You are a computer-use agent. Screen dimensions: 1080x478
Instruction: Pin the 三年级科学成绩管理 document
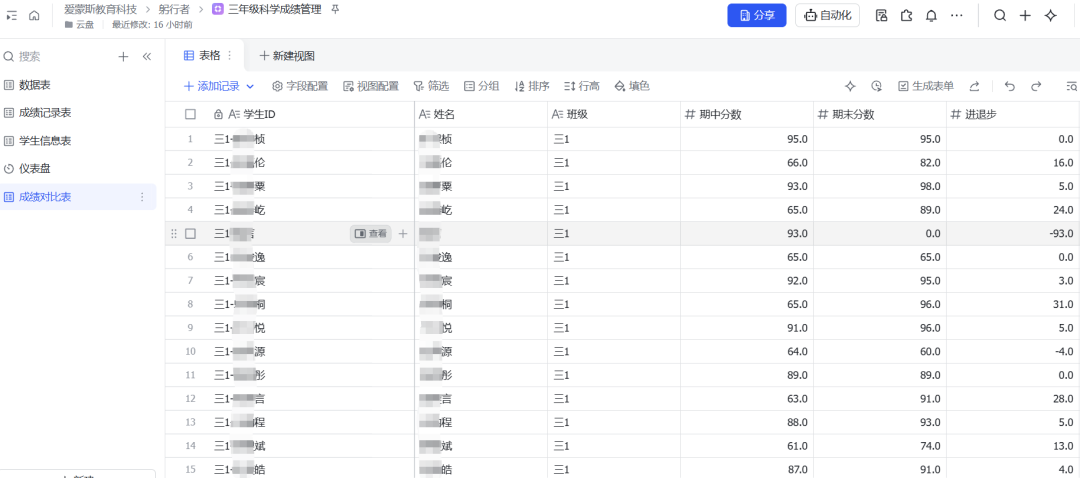click(x=335, y=9)
